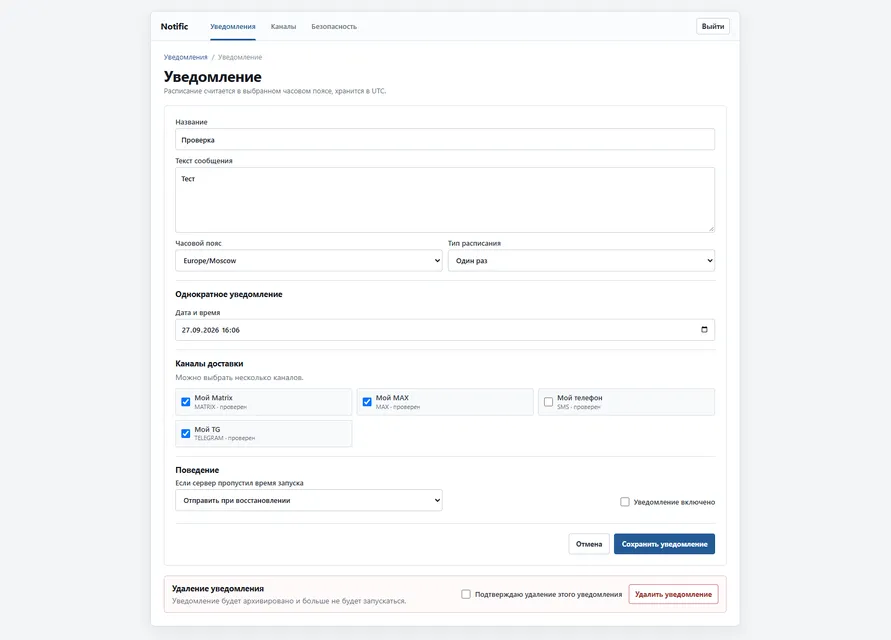
Task: Enable the Мой телефон SMS channel
Action: coord(548,402)
